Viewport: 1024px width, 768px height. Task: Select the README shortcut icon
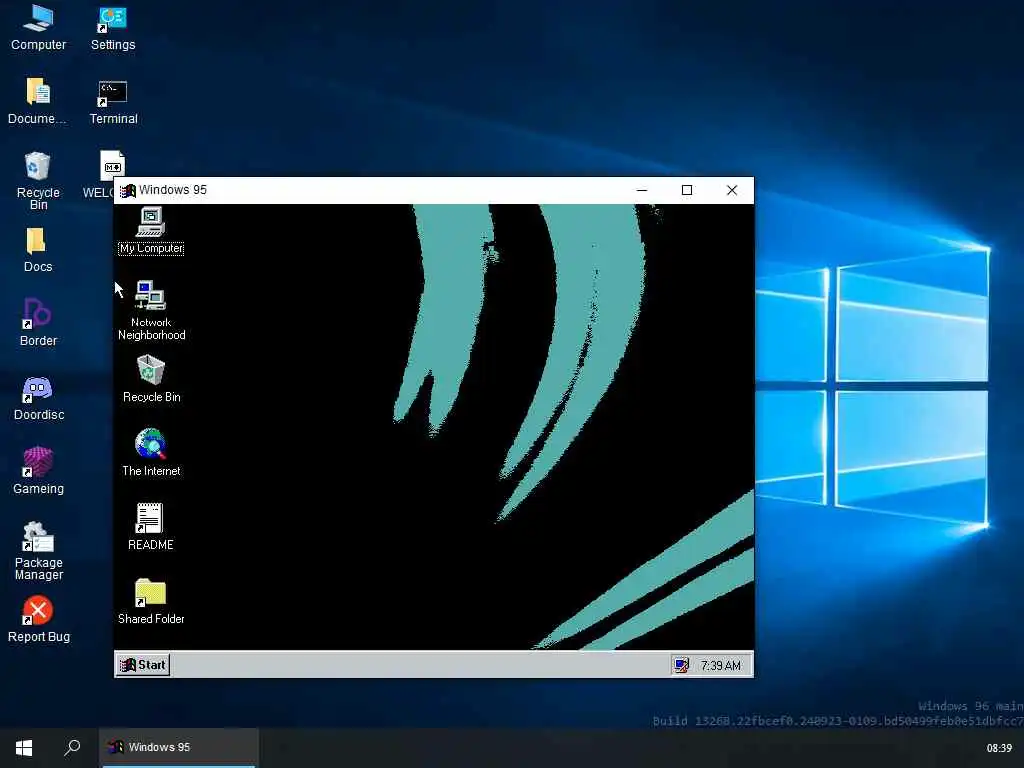[150, 527]
